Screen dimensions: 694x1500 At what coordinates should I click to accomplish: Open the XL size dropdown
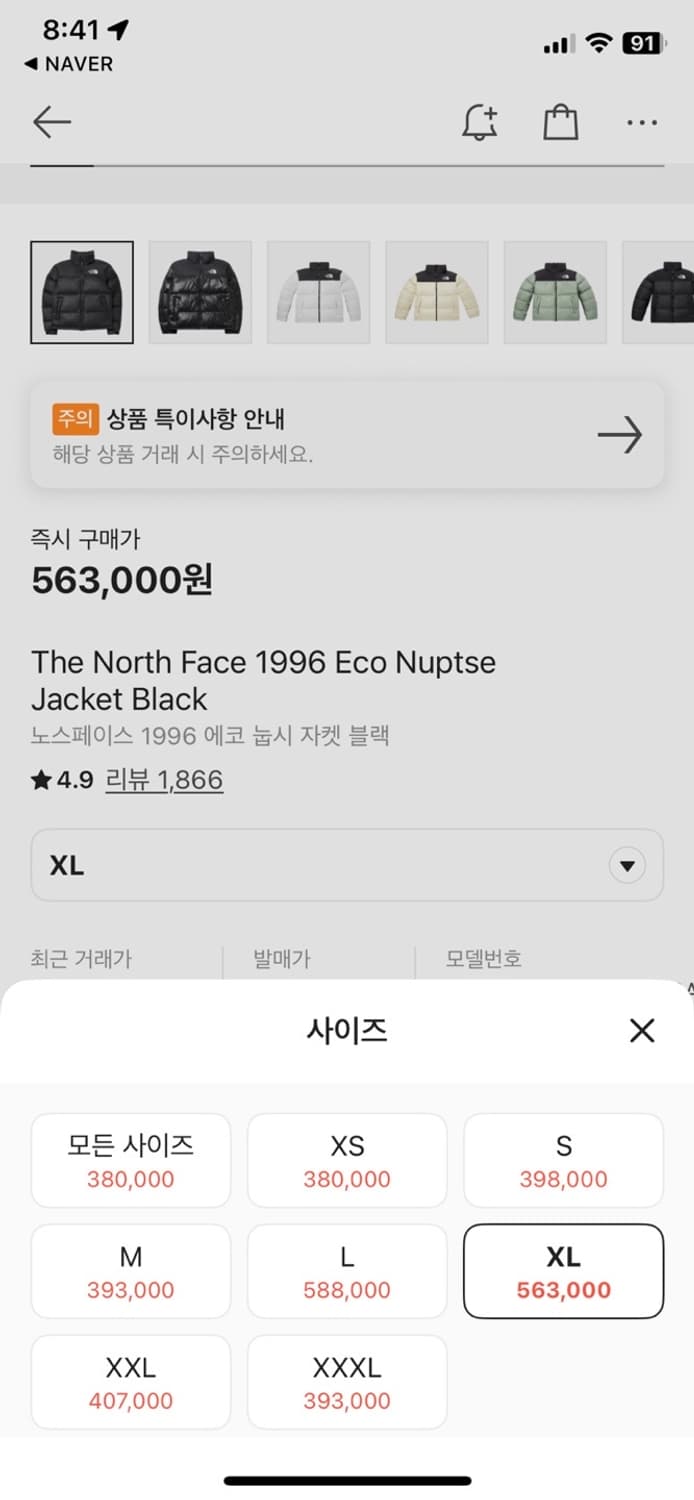click(347, 865)
